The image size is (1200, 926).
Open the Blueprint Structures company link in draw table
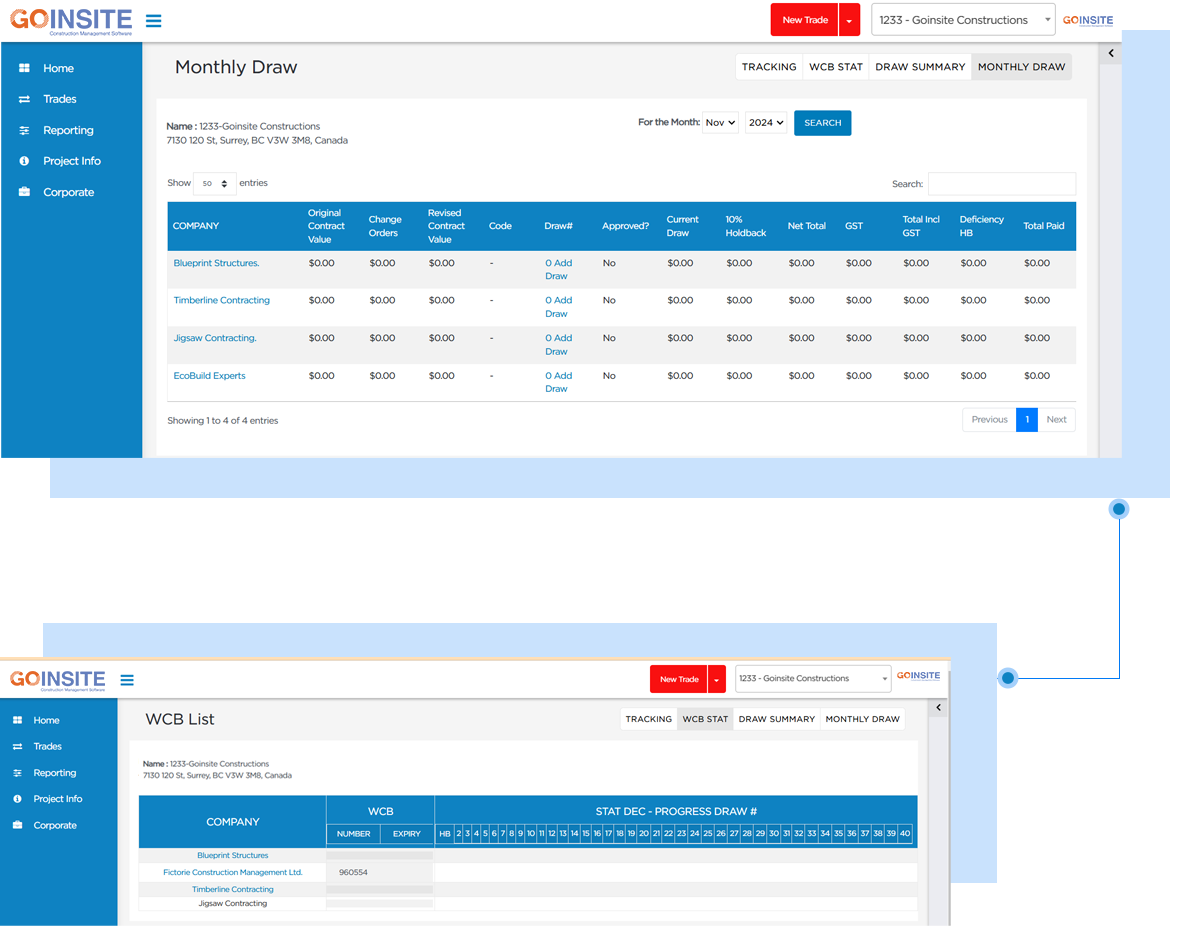coord(216,263)
